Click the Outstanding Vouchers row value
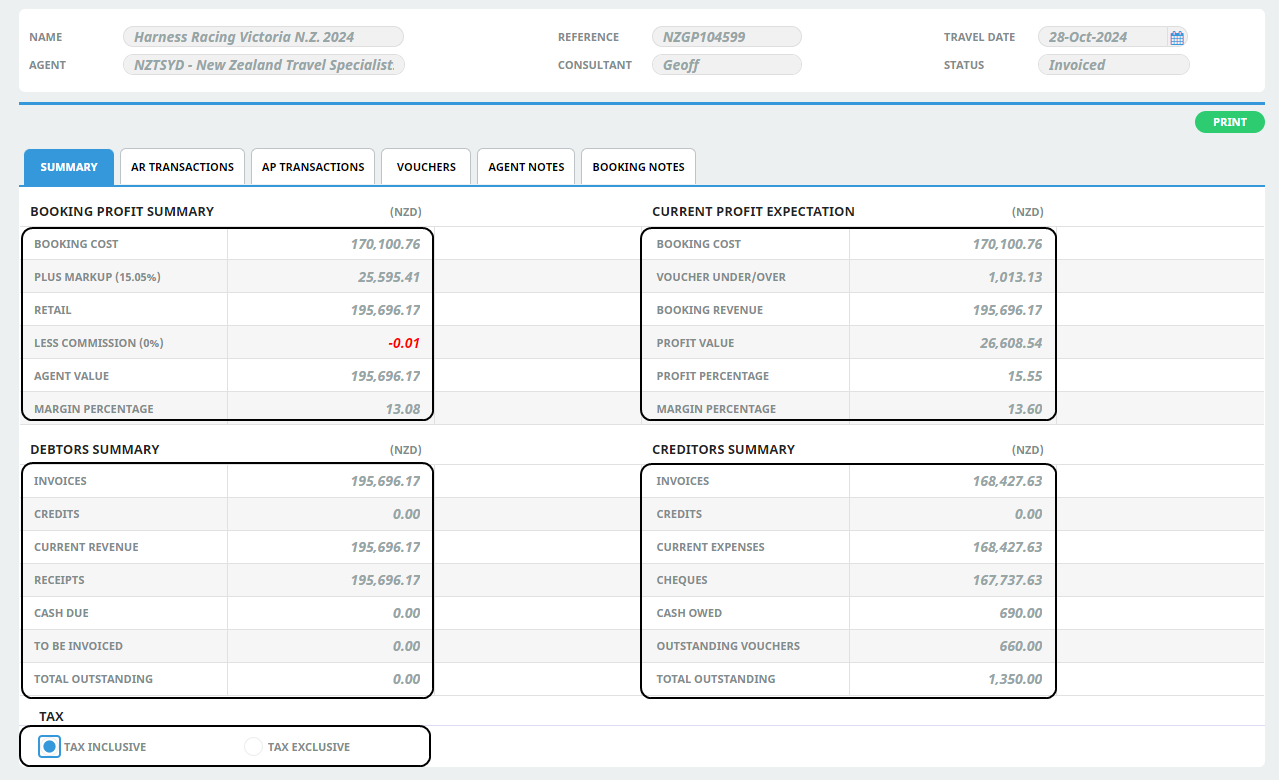This screenshot has width=1279, height=780. 1020,646
